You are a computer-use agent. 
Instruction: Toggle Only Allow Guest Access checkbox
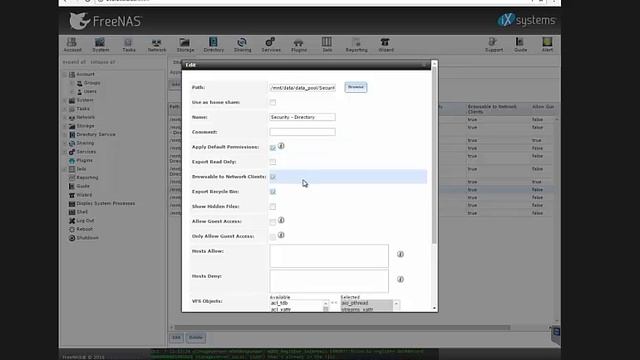(273, 237)
